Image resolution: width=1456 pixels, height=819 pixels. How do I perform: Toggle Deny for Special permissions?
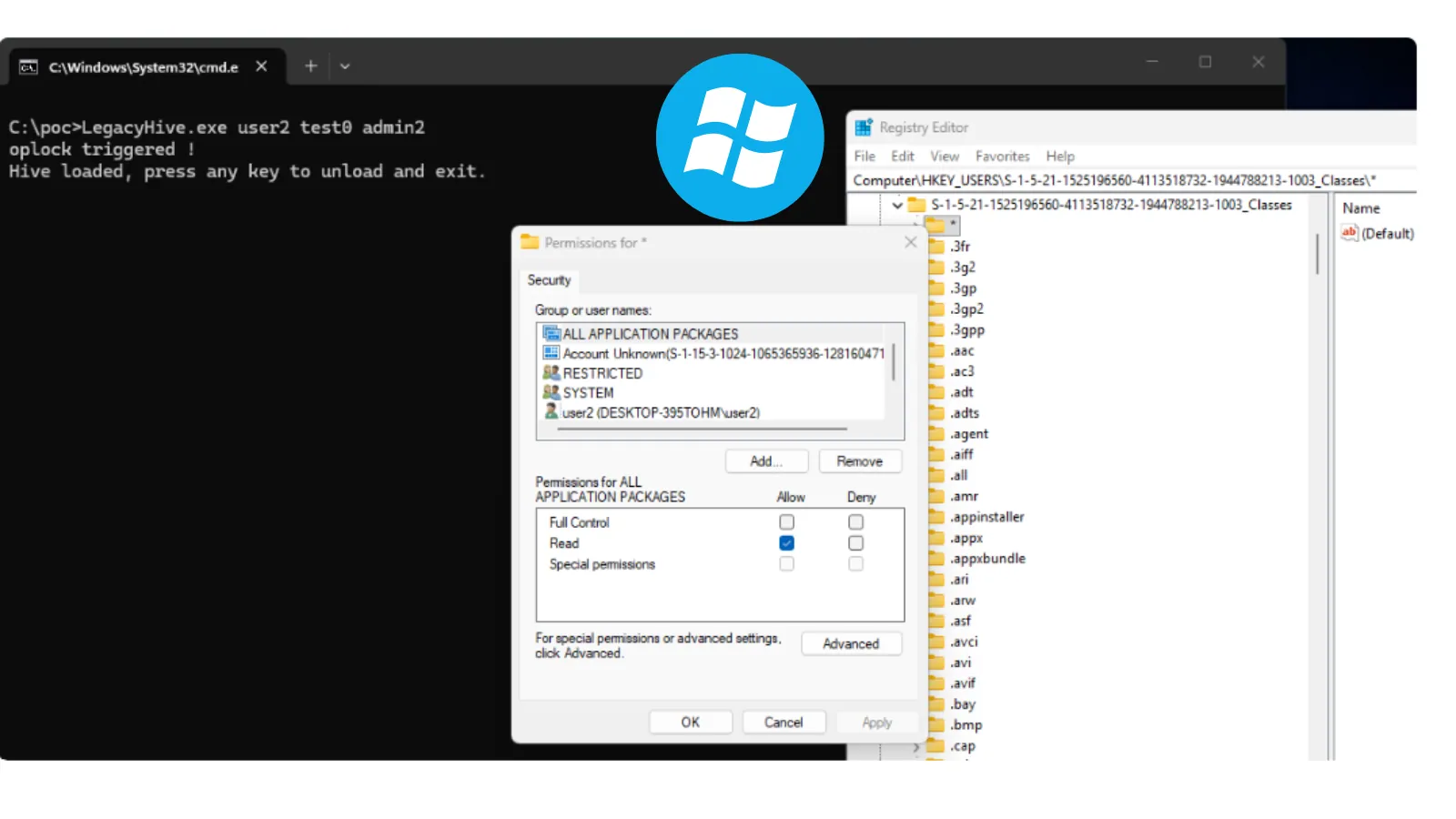856,564
